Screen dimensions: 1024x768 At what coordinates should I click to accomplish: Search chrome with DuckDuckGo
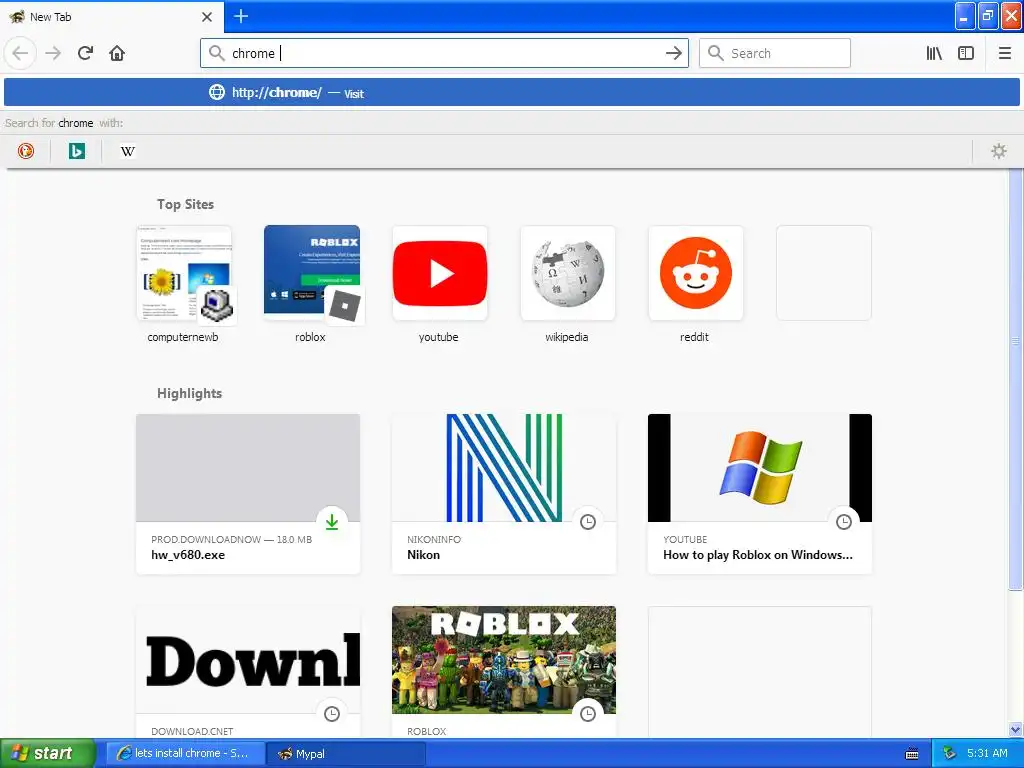point(25,152)
